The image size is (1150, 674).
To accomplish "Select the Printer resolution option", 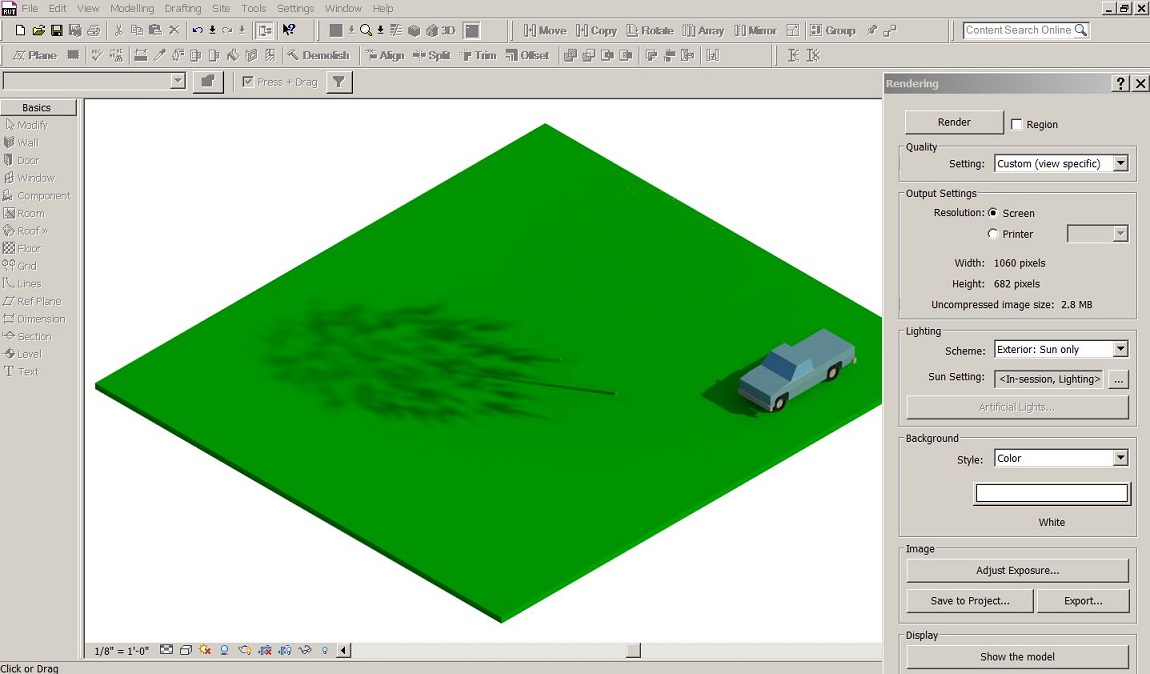I will (x=993, y=234).
